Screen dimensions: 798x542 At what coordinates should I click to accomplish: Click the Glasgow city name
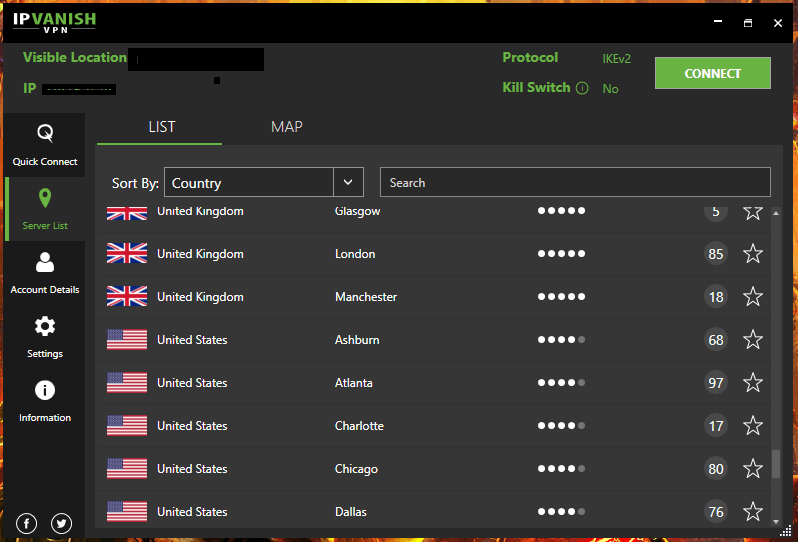pos(357,212)
